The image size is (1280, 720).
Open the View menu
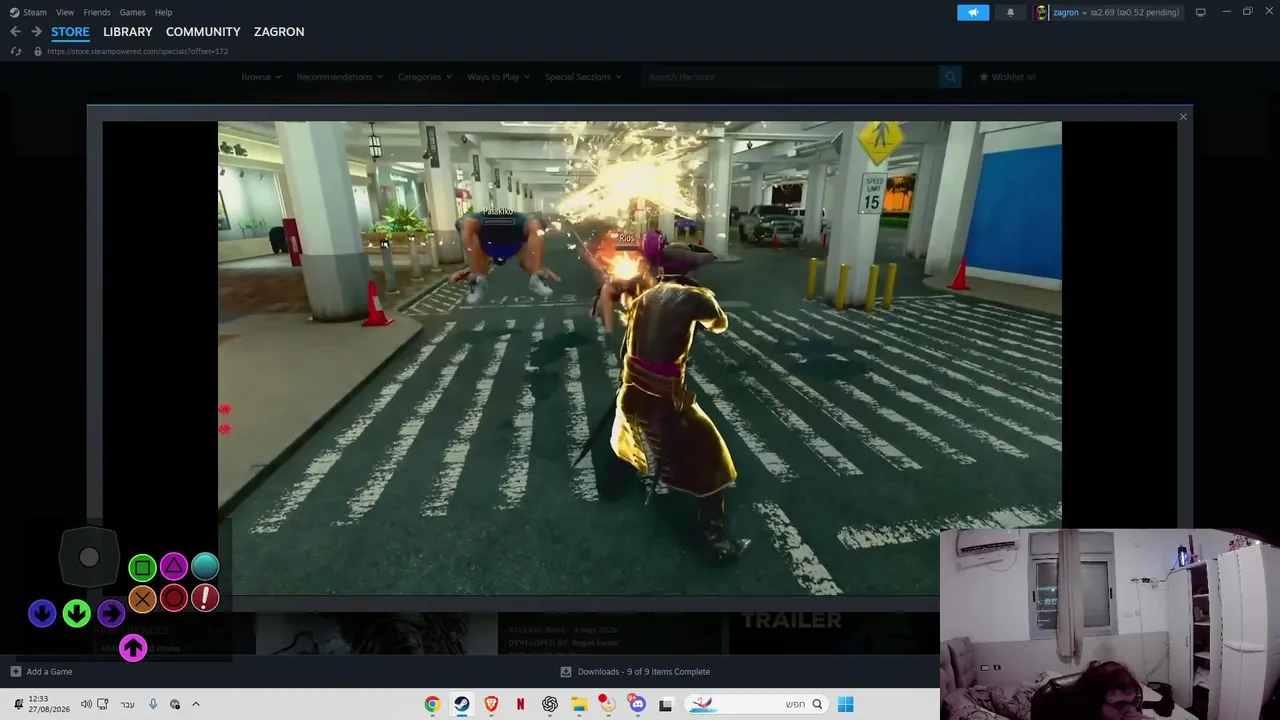click(65, 12)
